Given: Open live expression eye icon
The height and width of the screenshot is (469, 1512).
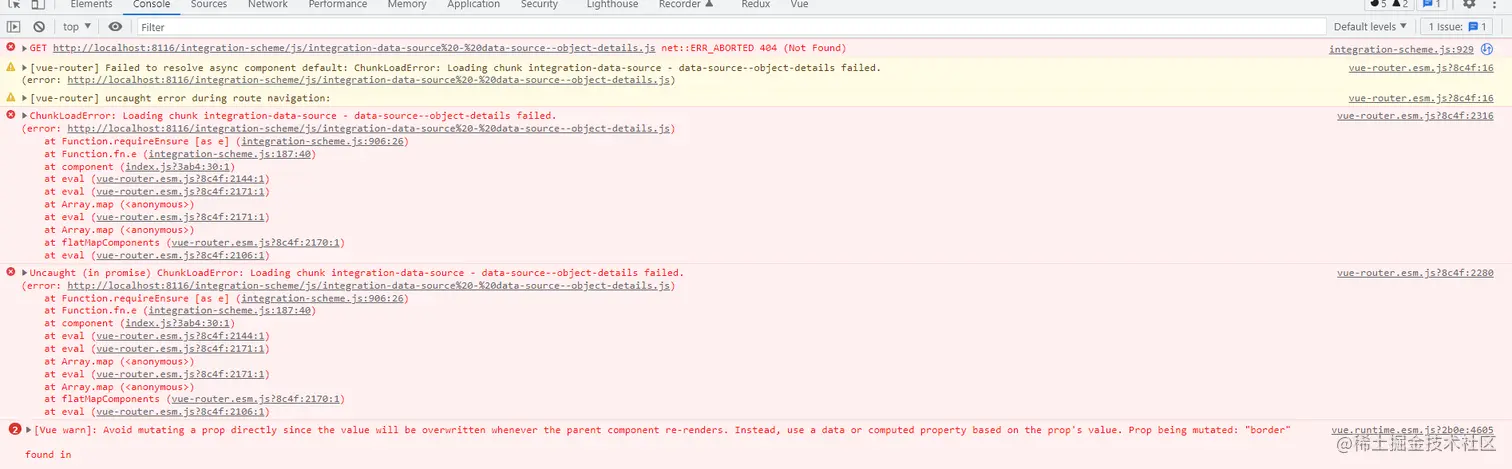Looking at the screenshot, I should (115, 27).
